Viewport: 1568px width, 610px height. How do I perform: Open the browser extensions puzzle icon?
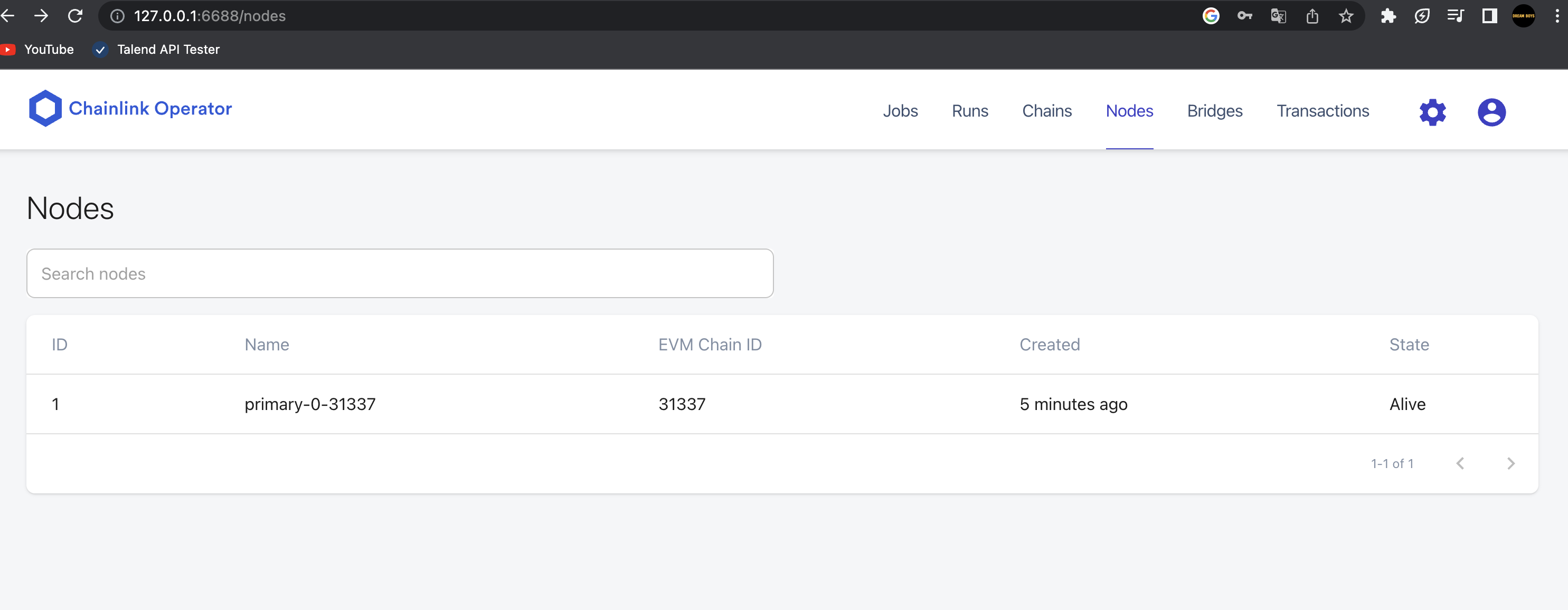(1388, 16)
